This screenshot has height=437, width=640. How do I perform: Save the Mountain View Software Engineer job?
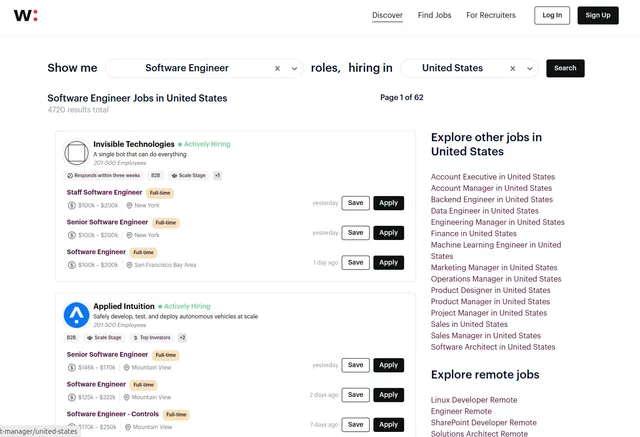coord(356,395)
